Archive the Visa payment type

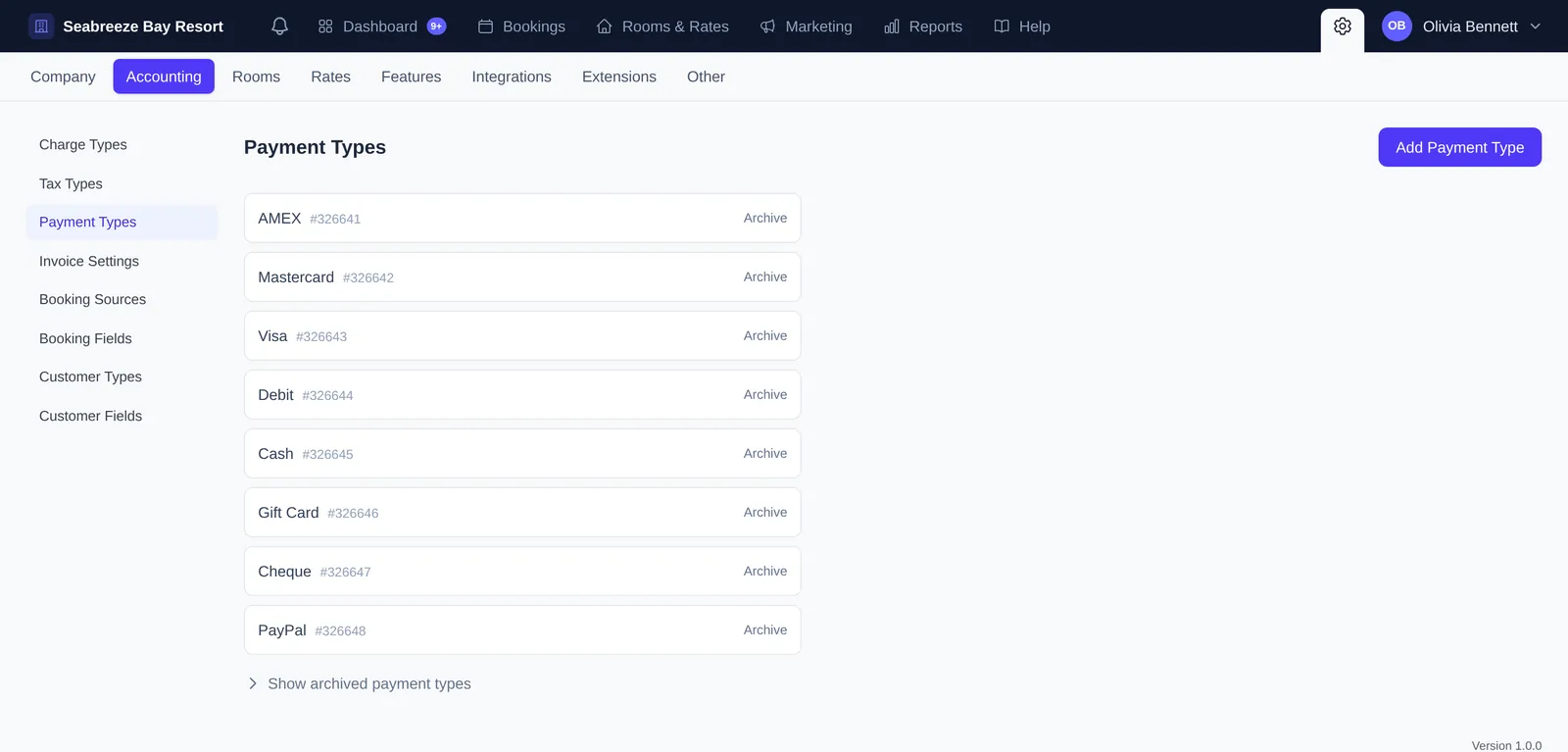tap(765, 335)
